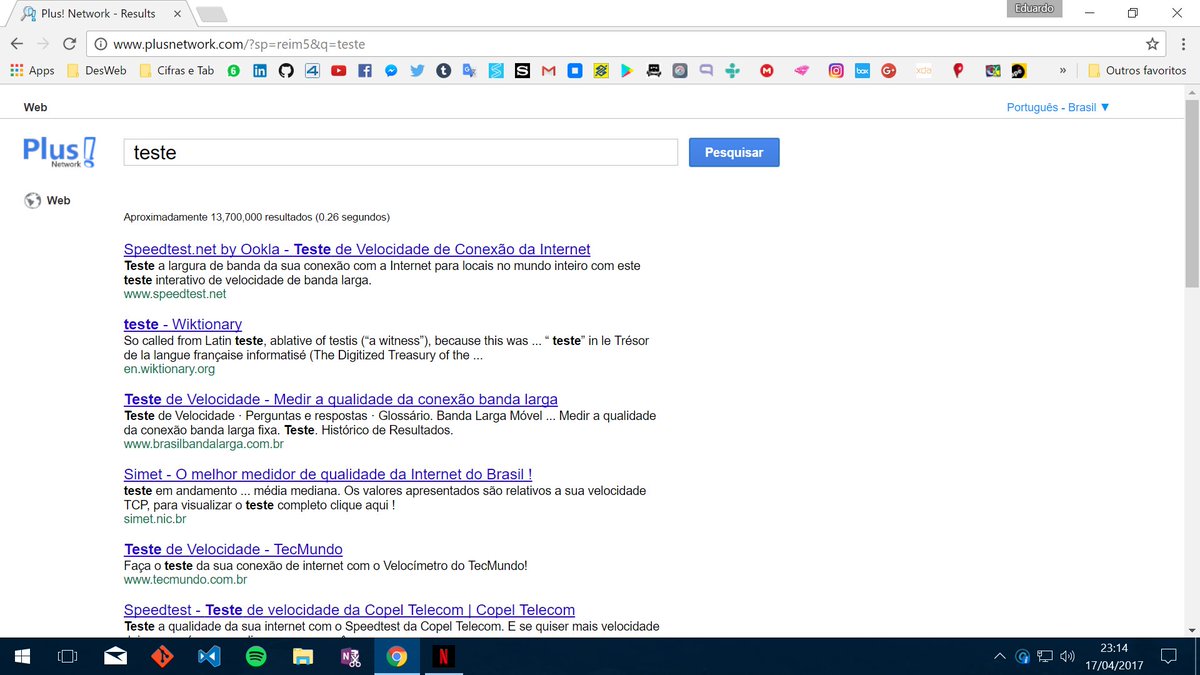
Task: Open Windows Start menu
Action: [21, 657]
